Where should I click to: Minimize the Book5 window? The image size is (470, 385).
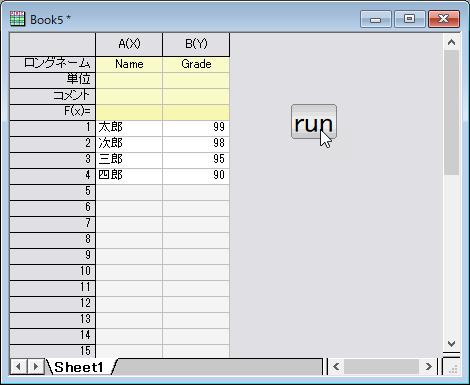tap(376, 19)
